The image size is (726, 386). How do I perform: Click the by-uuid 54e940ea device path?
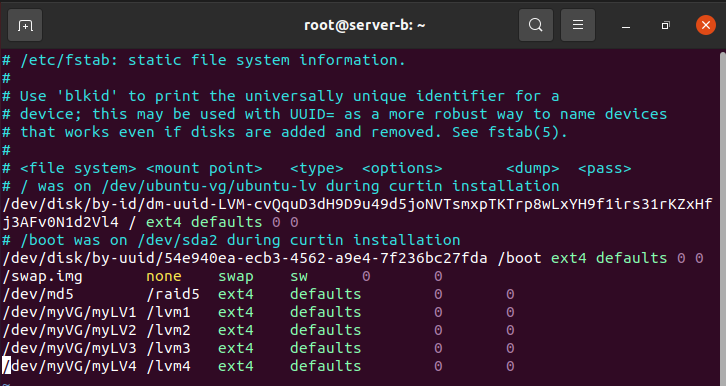(x=244, y=258)
